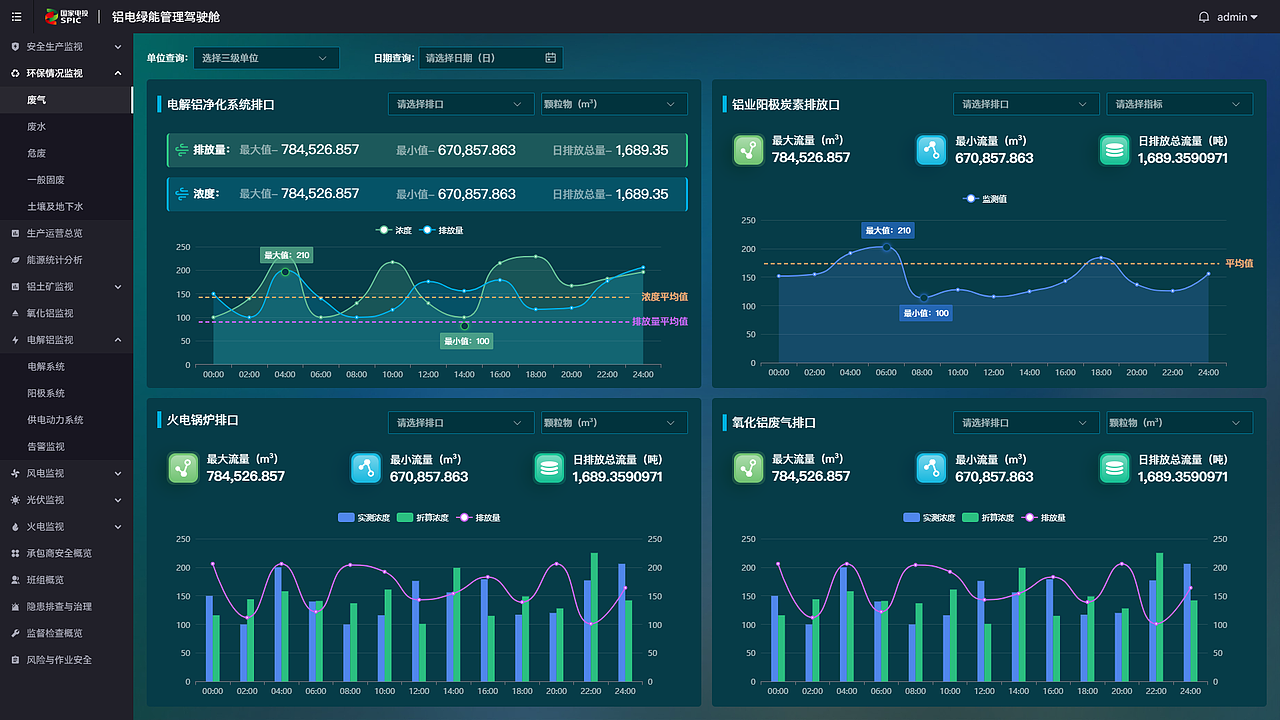Click the 监督检查概览 wrench icon
The image size is (1280, 720).
coord(15,633)
